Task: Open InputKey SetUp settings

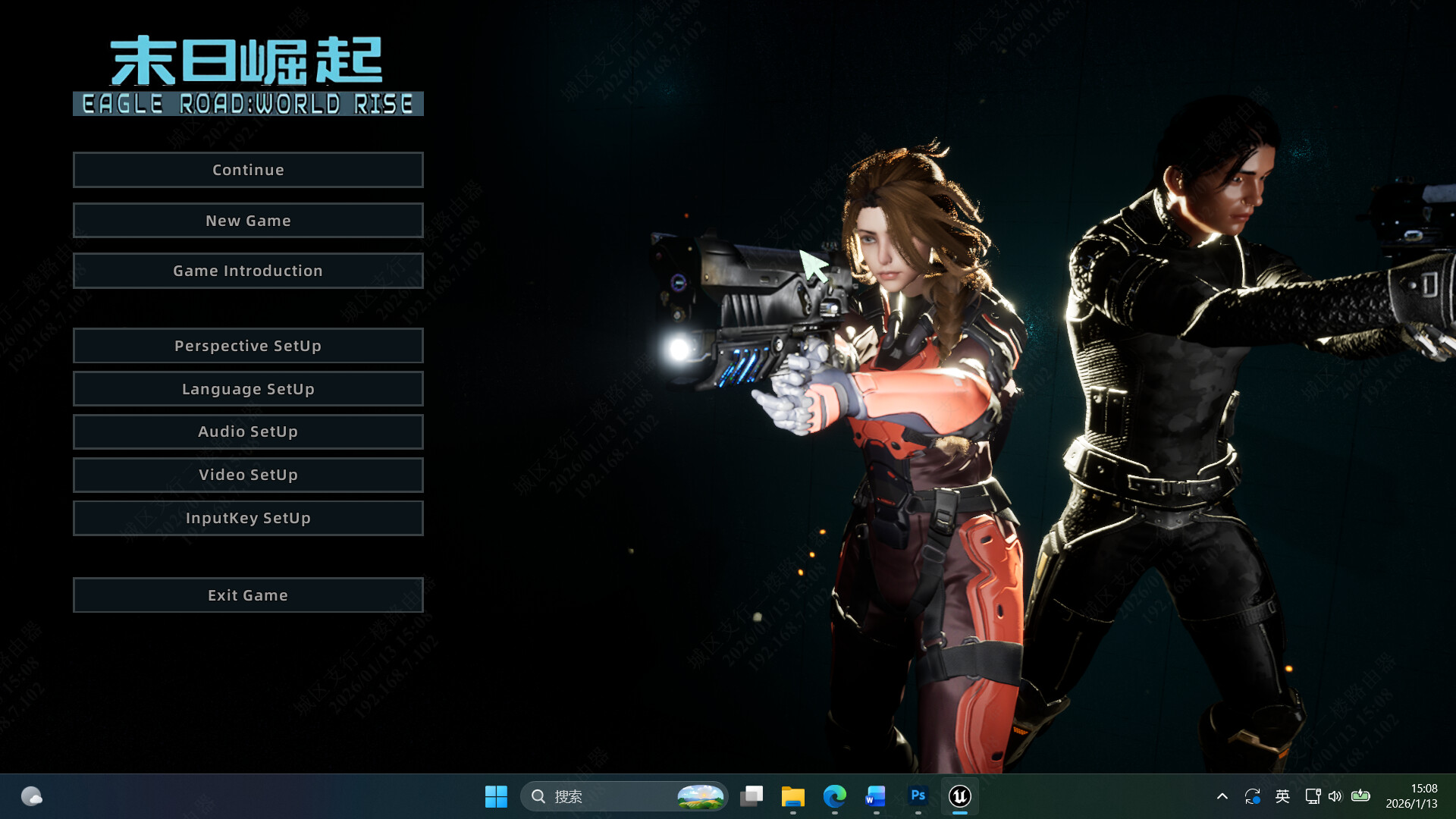Action: pos(248,518)
